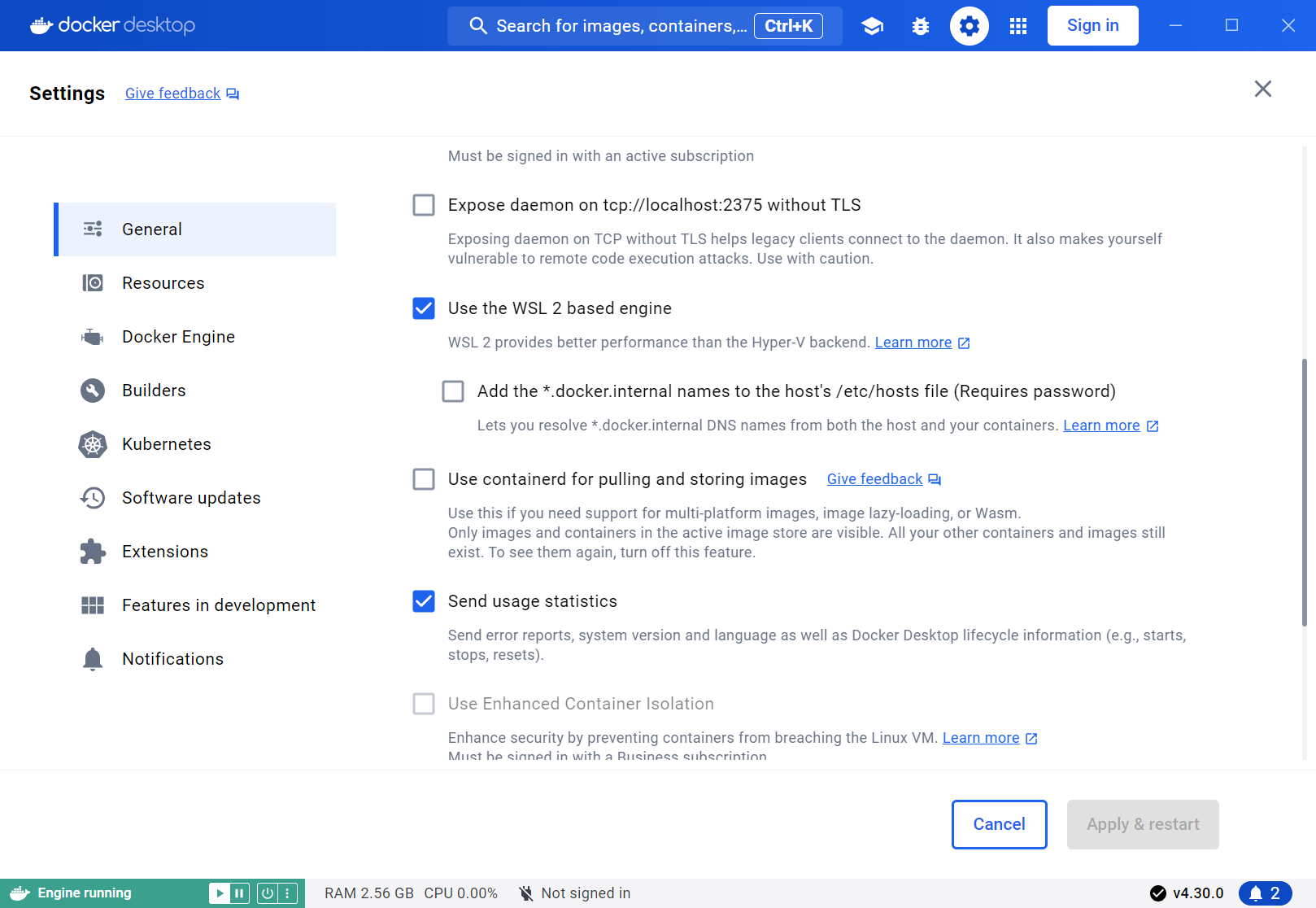Click the settings vertical scrollbar thumb
This screenshot has width=1316, height=908.
coord(1305,492)
